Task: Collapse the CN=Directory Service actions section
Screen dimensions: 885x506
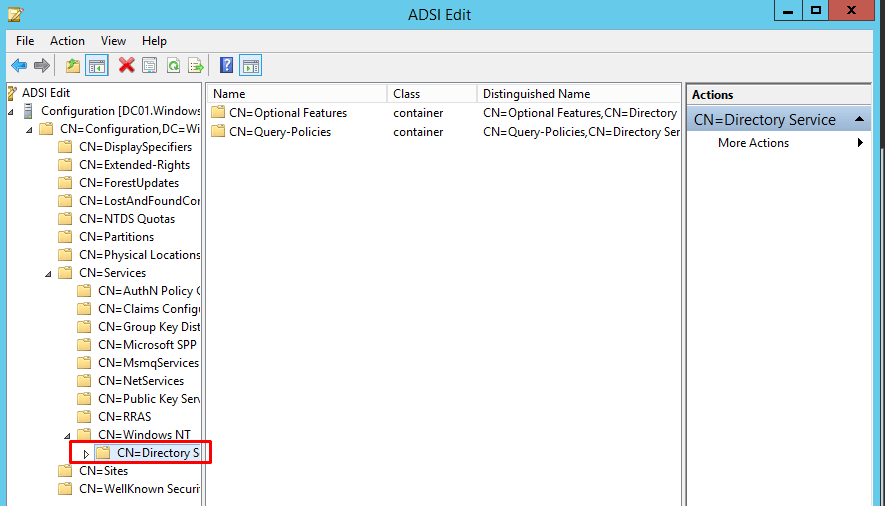Action: coord(860,119)
